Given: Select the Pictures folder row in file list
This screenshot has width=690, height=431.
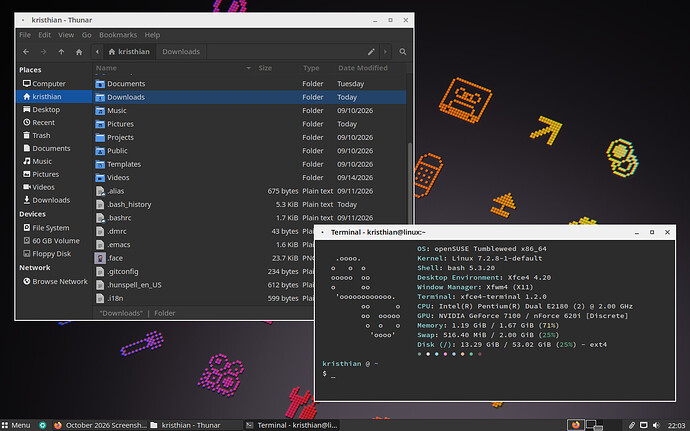Looking at the screenshot, I should click(250, 124).
